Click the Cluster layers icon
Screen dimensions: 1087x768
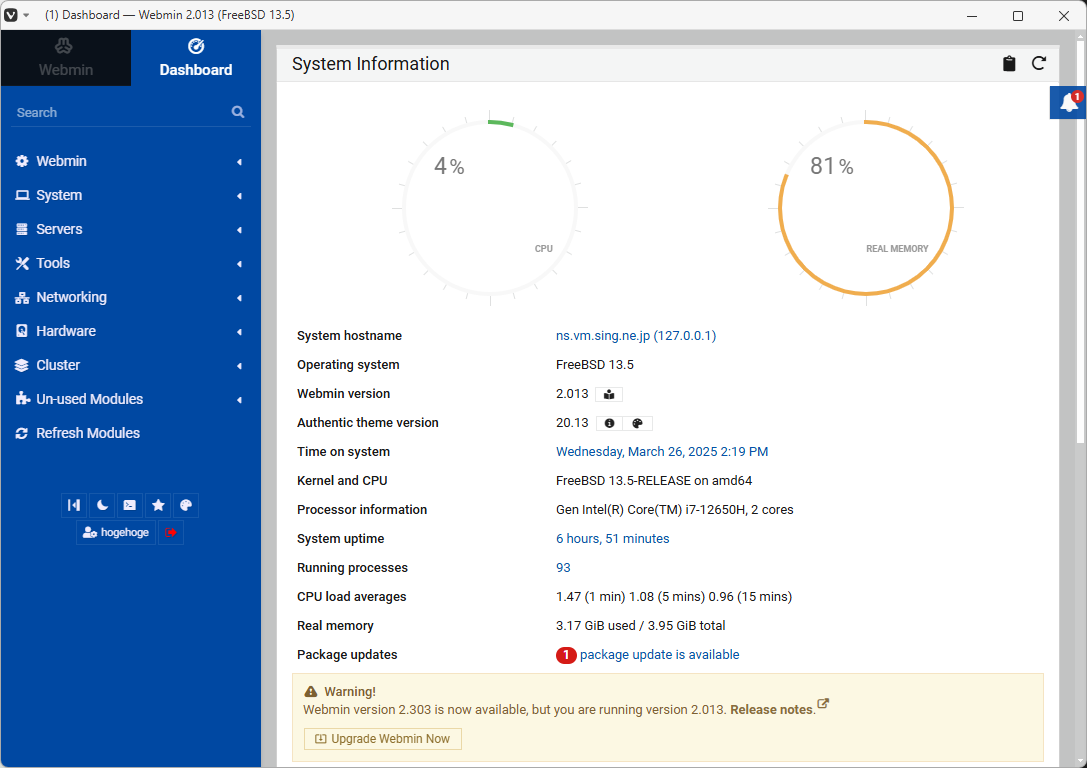pos(22,365)
